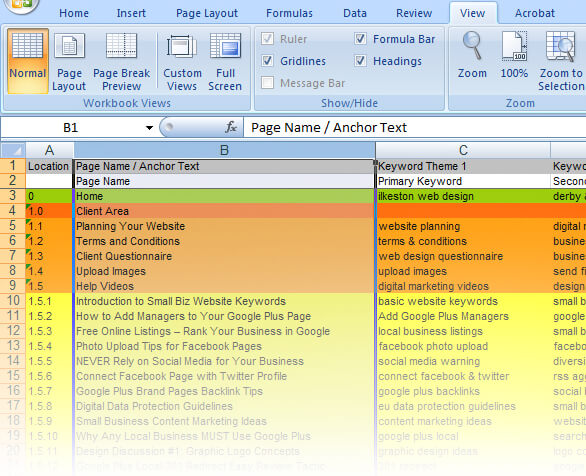This screenshot has height=476, width=586.
Task: Select column C header
Action: pos(463,150)
